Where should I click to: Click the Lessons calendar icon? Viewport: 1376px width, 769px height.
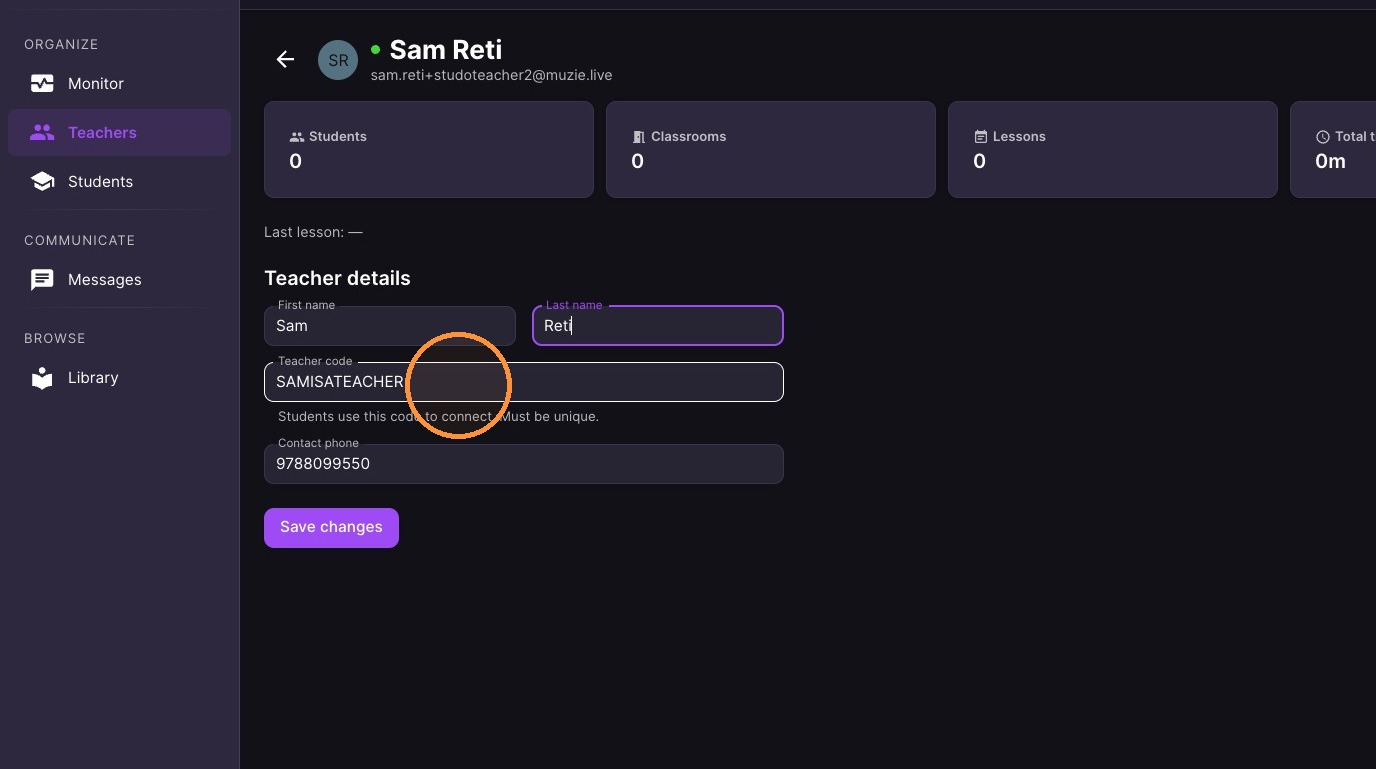click(x=981, y=136)
